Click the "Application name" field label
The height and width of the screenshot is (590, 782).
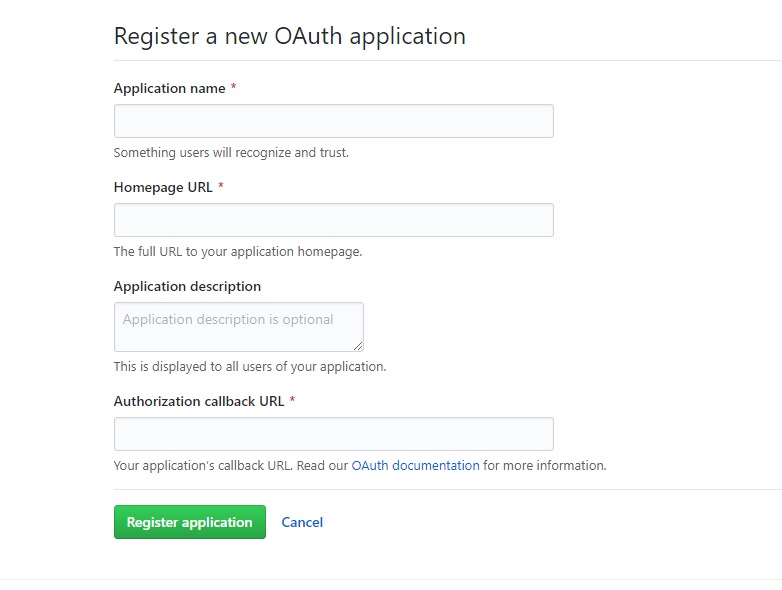[x=169, y=88]
